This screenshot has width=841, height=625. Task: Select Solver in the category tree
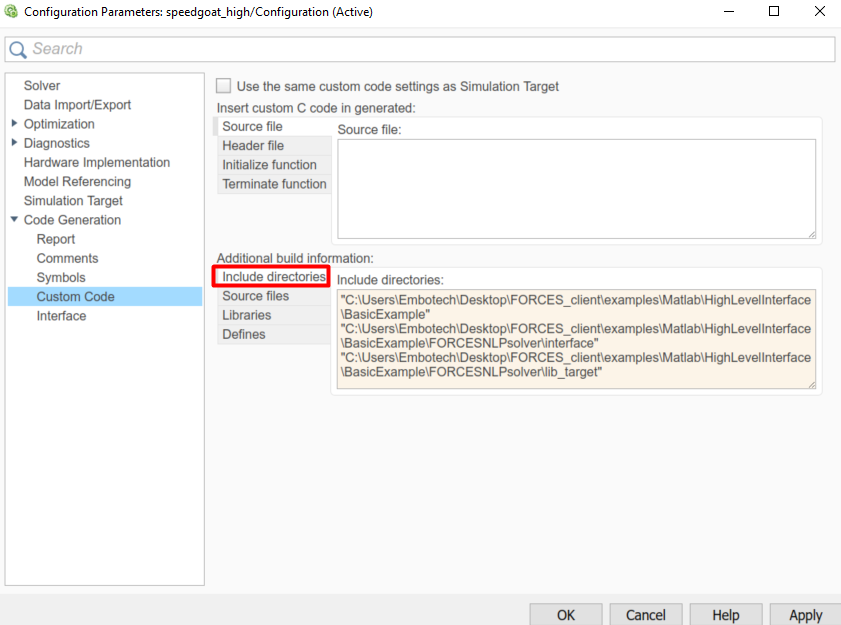pos(42,86)
